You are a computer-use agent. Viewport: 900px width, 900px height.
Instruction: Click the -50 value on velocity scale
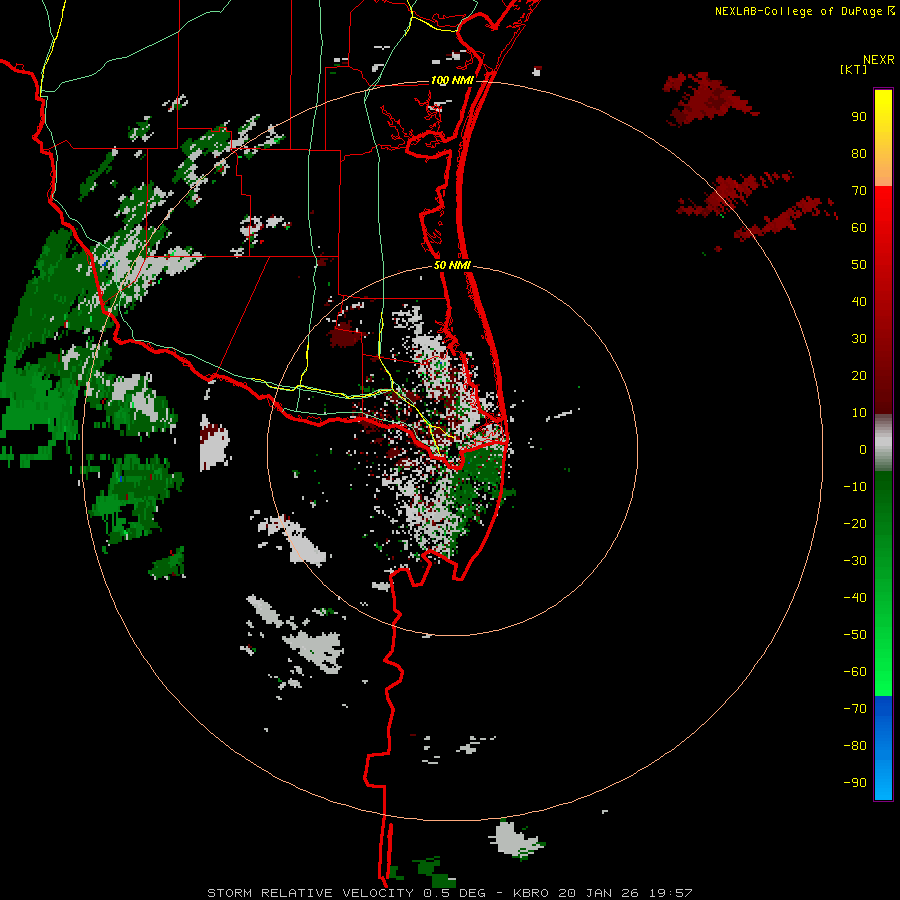tap(855, 635)
